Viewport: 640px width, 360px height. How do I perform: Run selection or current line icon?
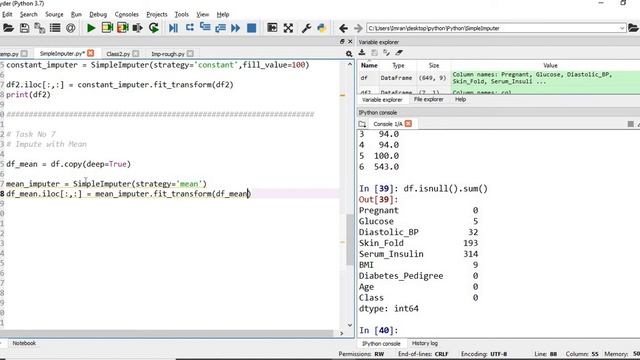[x=138, y=28]
